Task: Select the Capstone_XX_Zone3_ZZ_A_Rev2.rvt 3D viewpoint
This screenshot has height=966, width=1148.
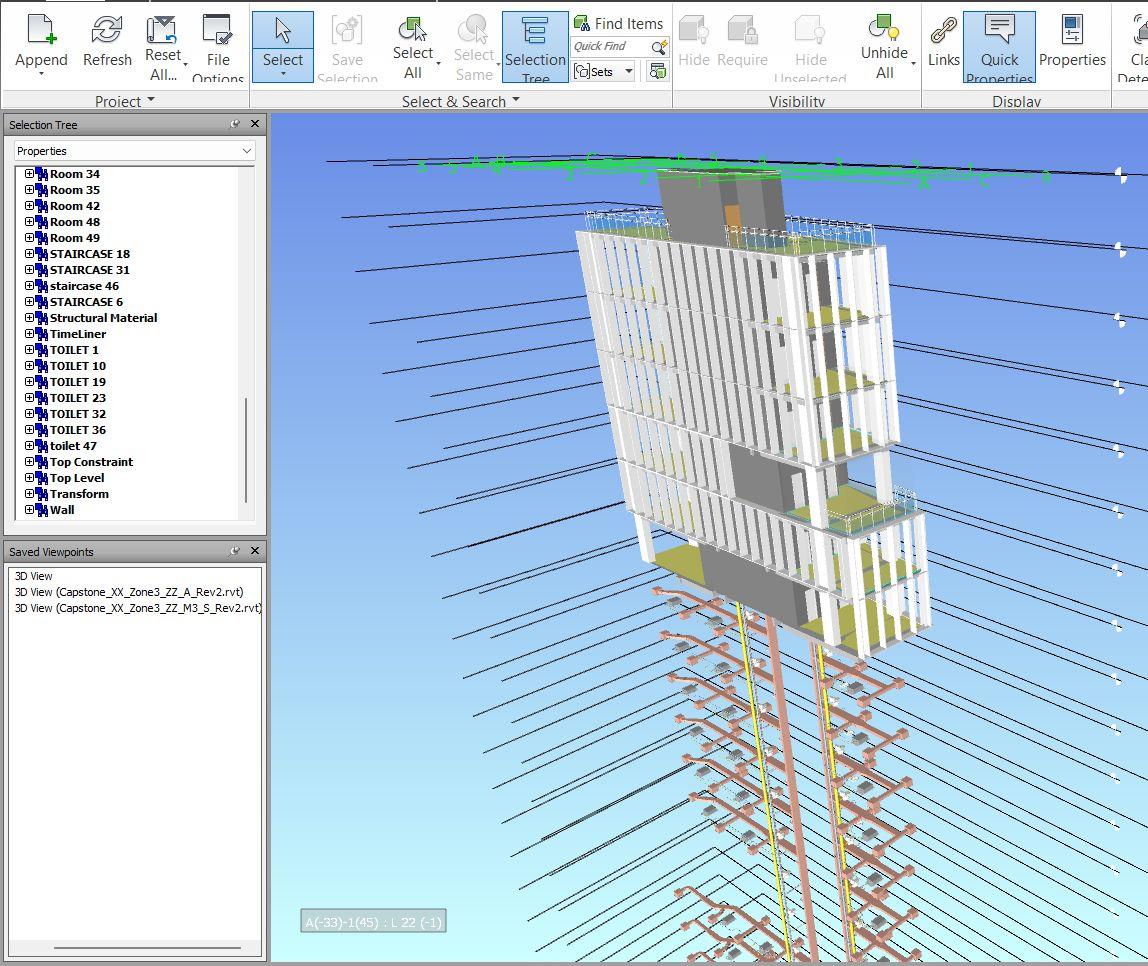Action: 129,592
